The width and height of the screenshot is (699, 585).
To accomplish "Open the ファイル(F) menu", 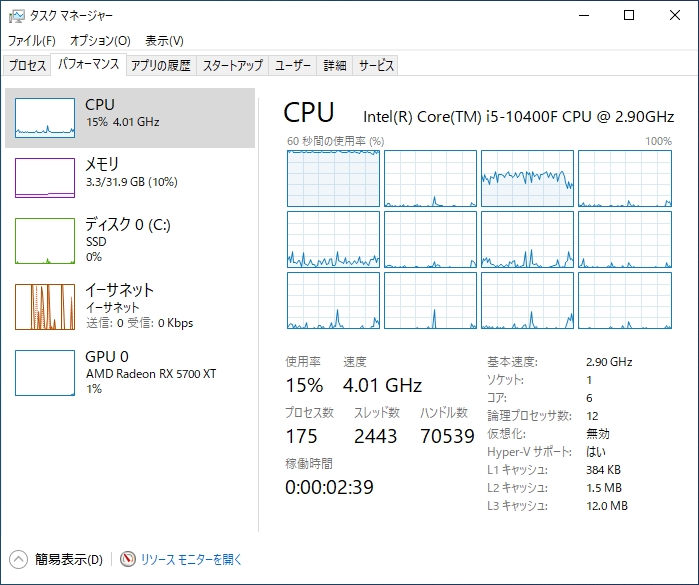I will pyautogui.click(x=32, y=41).
